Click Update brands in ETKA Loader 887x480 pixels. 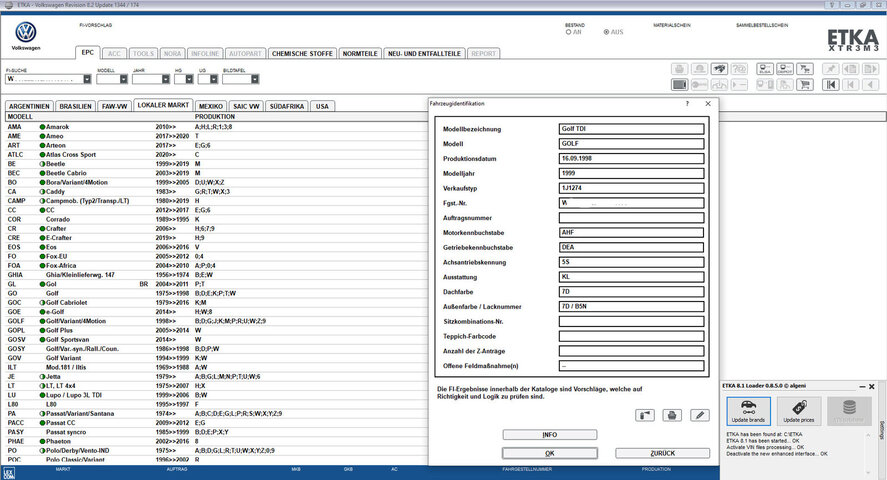click(748, 411)
